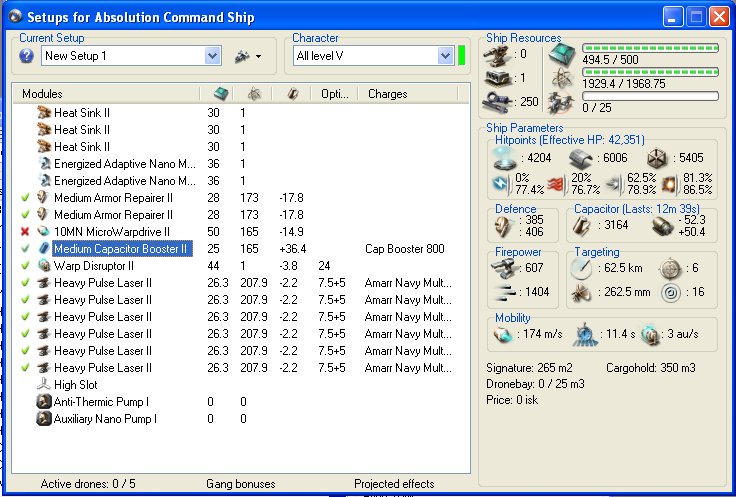Screen dimensions: 736x497
Task: Click the blue help question mark icon
Action: pyautogui.click(x=27, y=56)
